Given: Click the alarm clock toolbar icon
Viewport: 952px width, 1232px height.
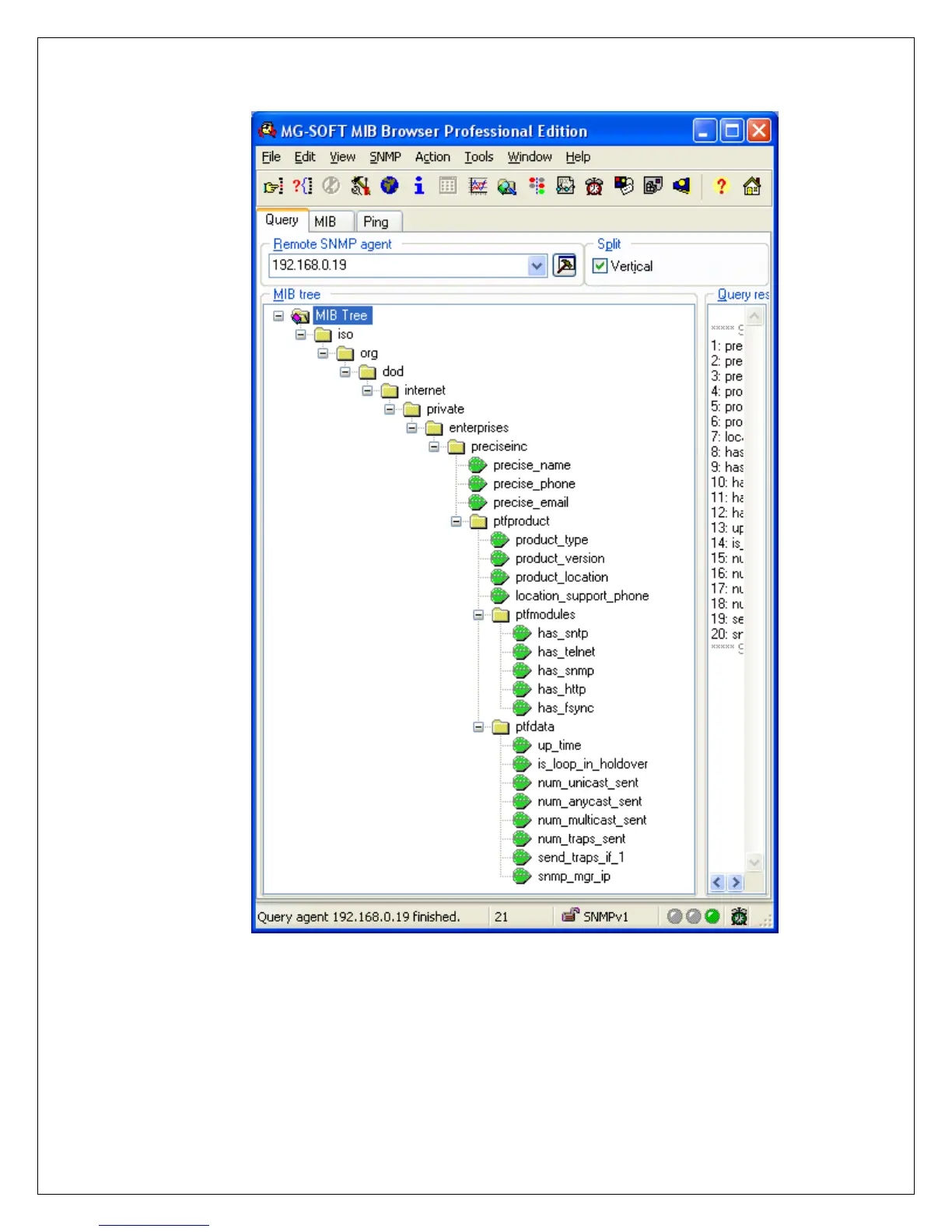Looking at the screenshot, I should (594, 186).
